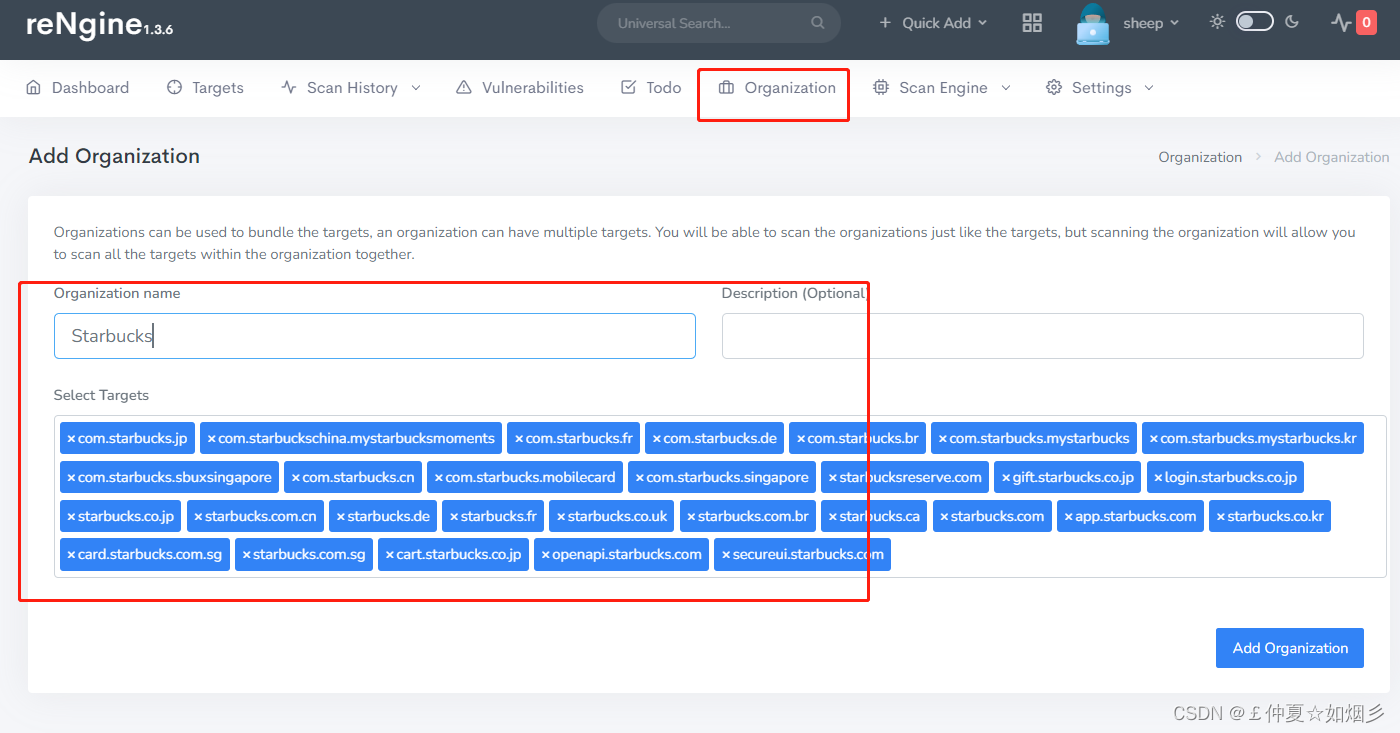Remove target starbucks.com.br

[x=691, y=516]
